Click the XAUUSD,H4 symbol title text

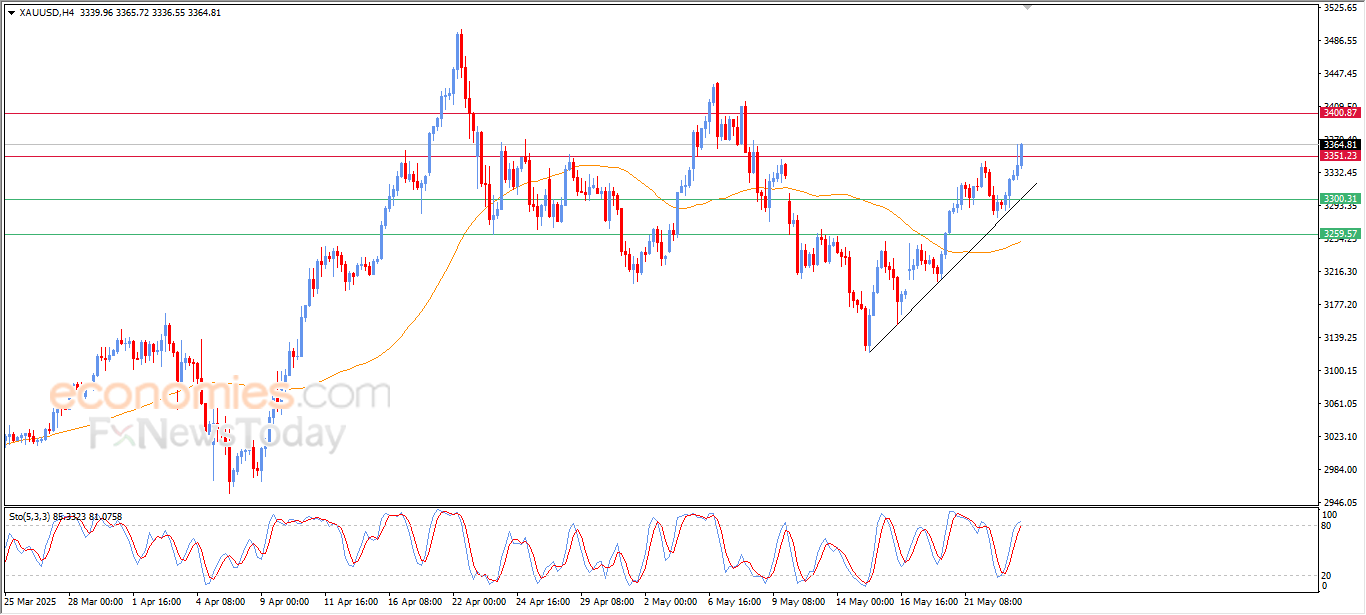tap(47, 13)
